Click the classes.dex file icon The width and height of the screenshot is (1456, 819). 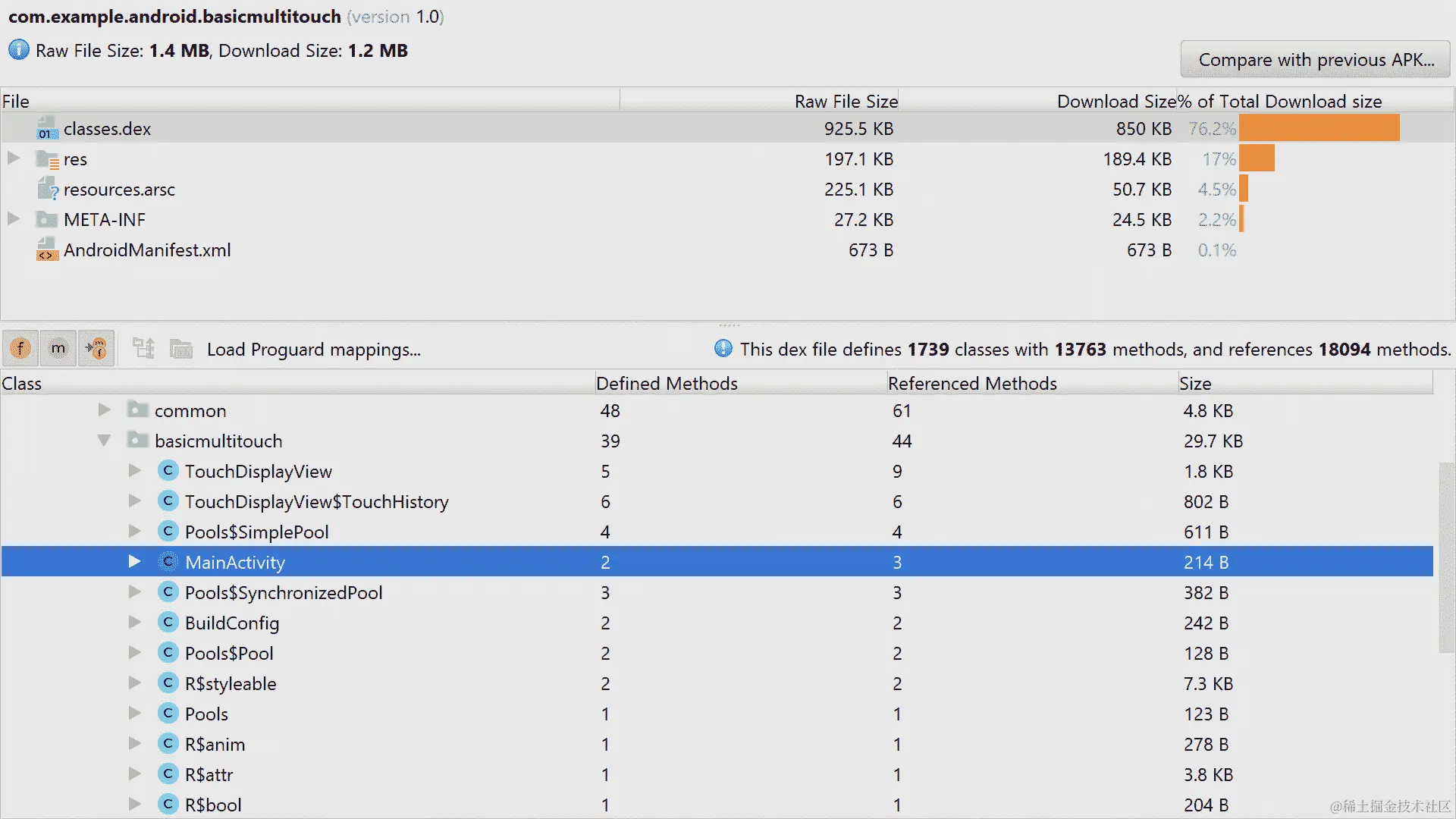(x=47, y=129)
